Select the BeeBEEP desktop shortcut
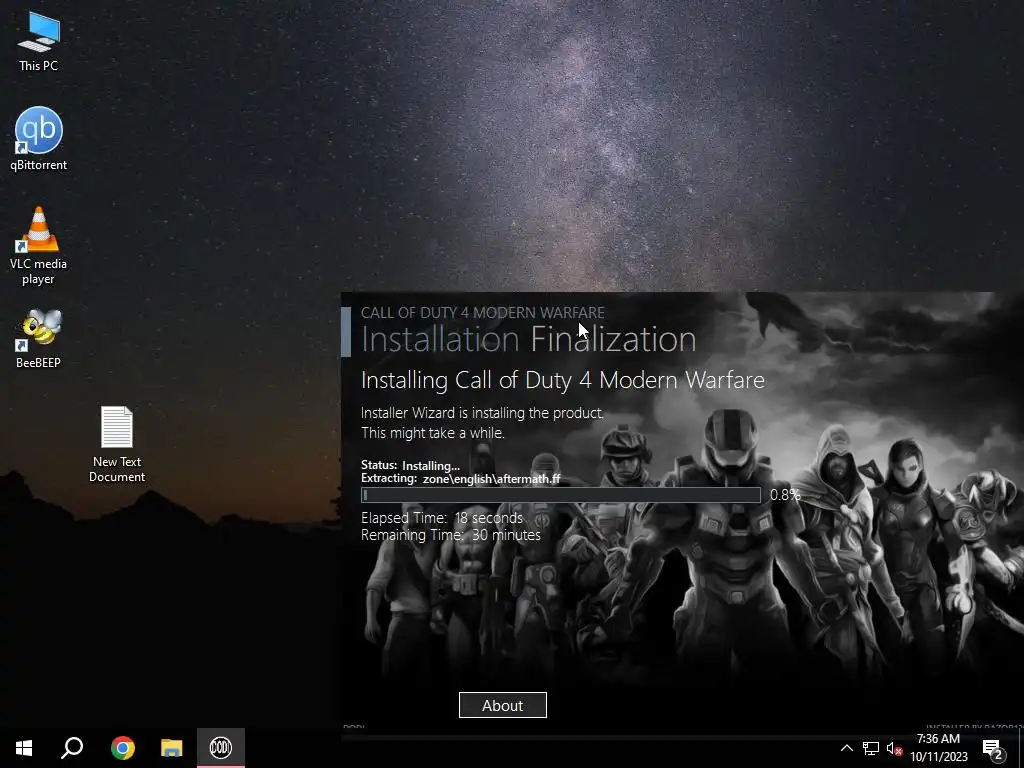The image size is (1024, 768). point(39,339)
